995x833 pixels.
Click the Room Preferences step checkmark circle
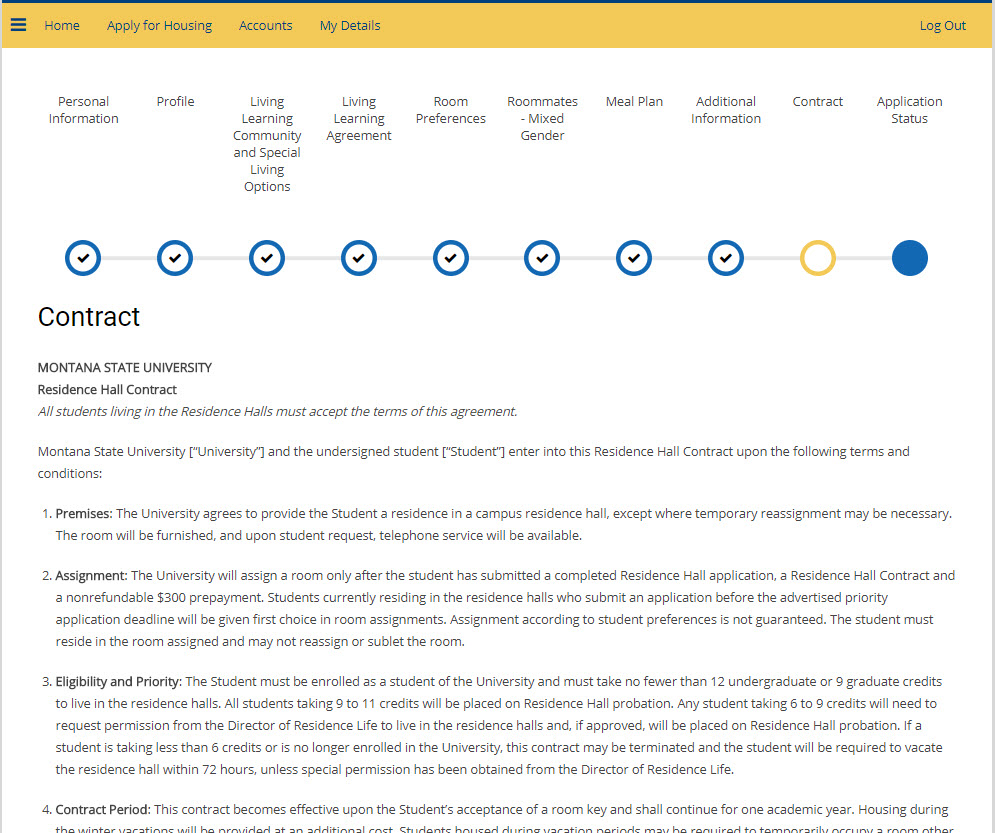point(451,258)
